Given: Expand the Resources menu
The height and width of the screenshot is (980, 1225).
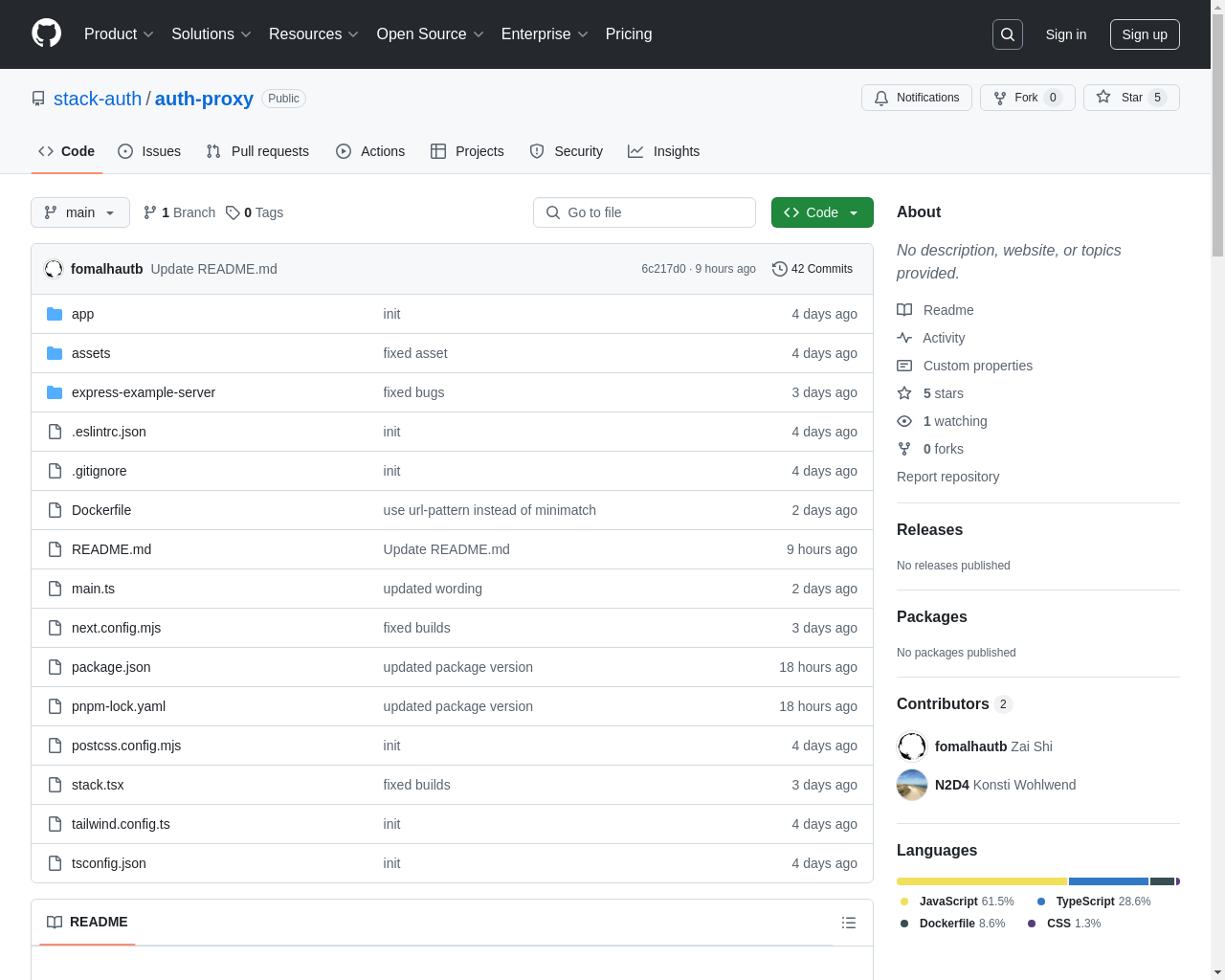Looking at the screenshot, I should tap(314, 34).
